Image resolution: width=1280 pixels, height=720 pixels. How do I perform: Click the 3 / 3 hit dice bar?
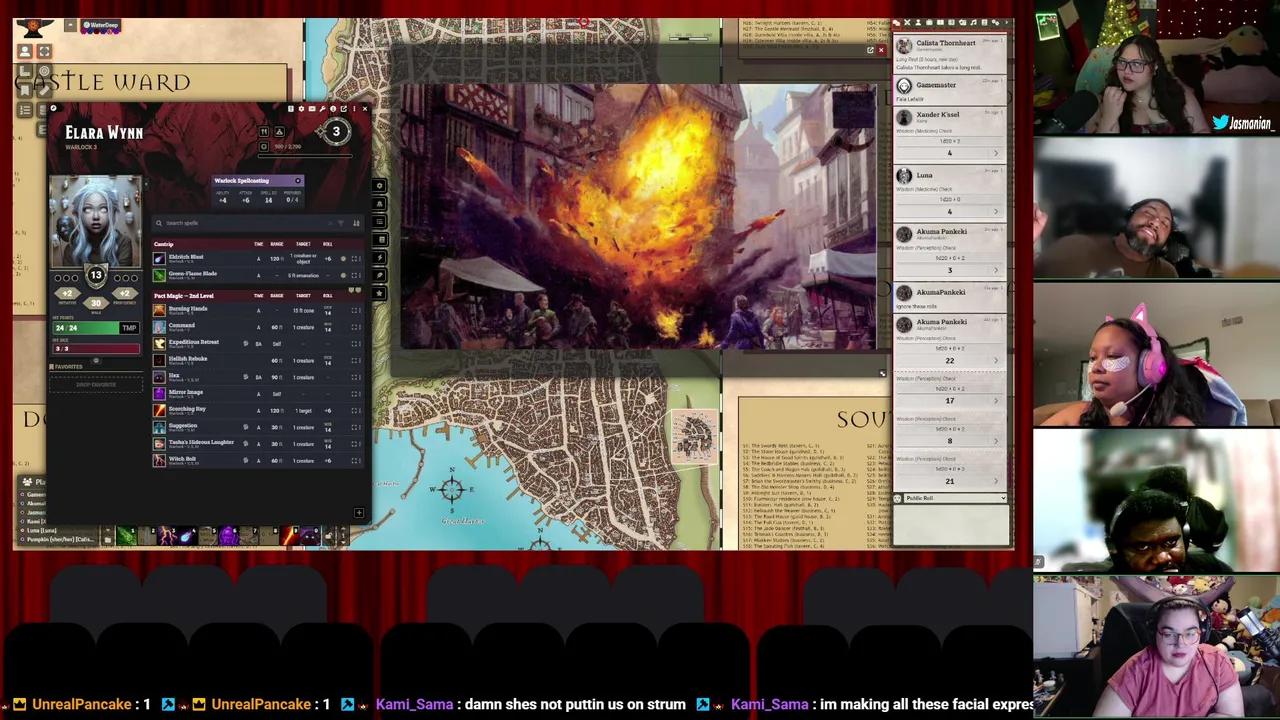(x=96, y=349)
